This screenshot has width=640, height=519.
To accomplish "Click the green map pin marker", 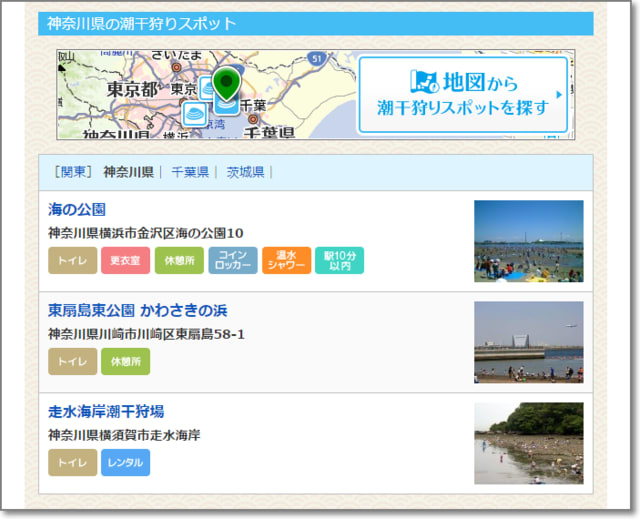I will tap(227, 84).
